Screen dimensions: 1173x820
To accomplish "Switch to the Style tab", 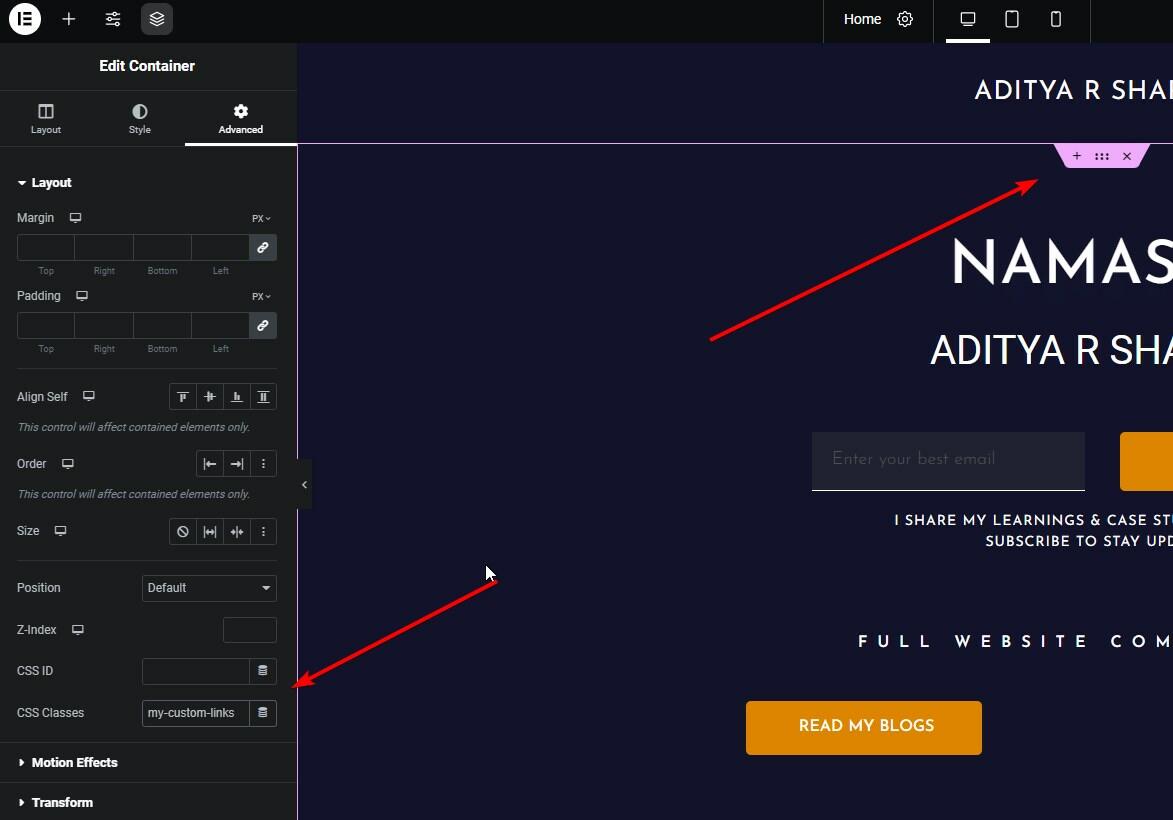I will [x=139, y=117].
